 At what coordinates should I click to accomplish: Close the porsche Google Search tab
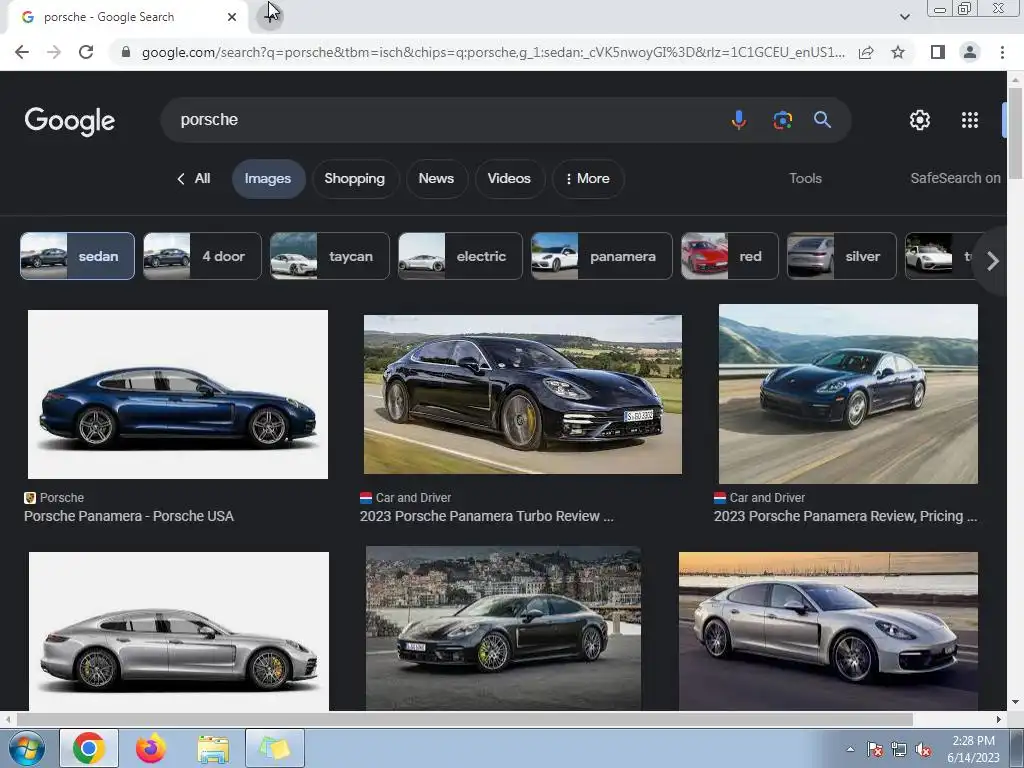232,17
